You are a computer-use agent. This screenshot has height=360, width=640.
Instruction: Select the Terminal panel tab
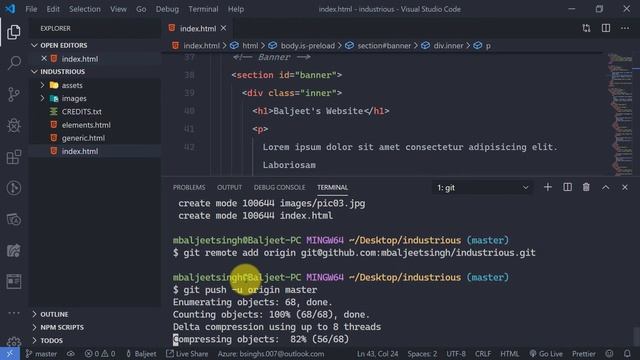[x=332, y=187]
